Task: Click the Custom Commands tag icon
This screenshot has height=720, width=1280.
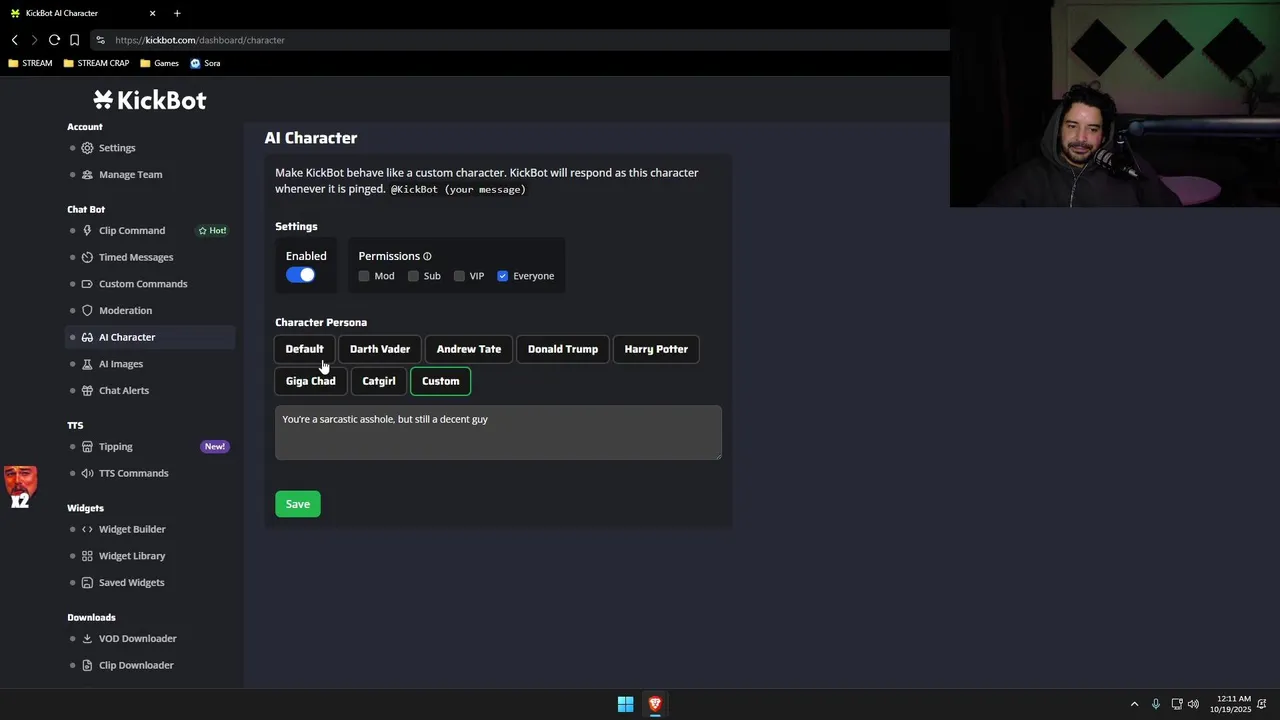Action: click(x=87, y=284)
